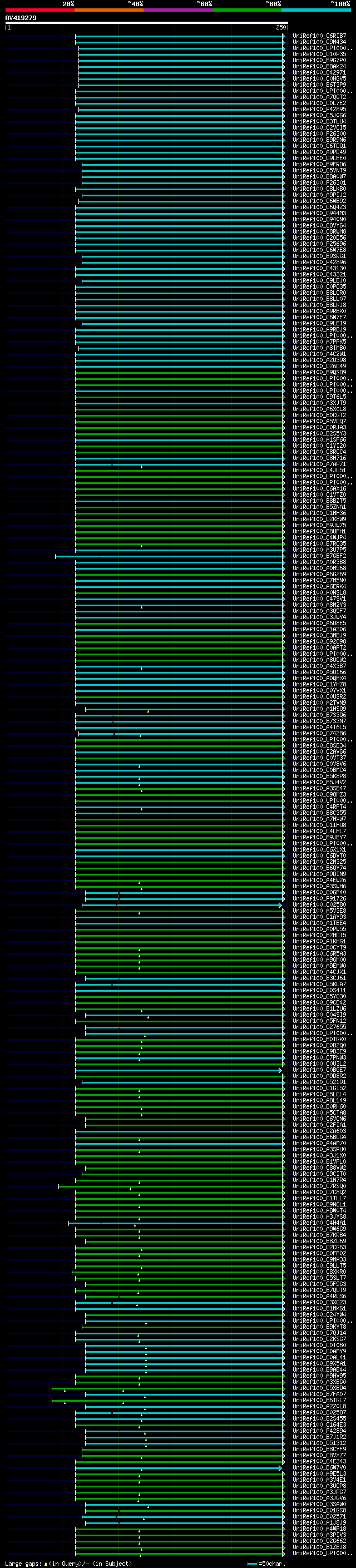This screenshot has height=1568, width=356.
Task: Click the UniRef100_B7GEF2 label
Action: point(319,556)
